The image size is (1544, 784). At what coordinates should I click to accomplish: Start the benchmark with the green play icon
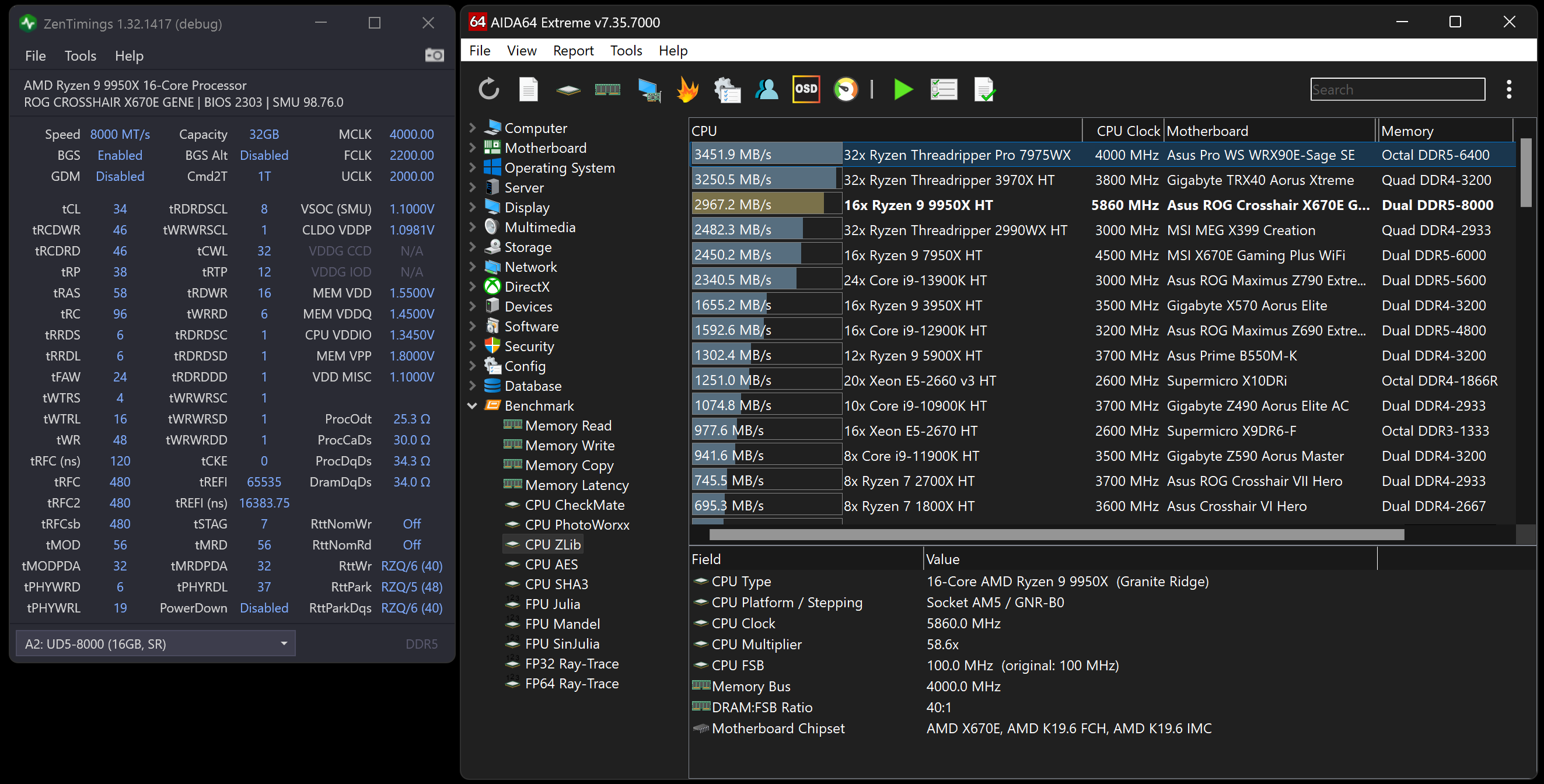903,89
